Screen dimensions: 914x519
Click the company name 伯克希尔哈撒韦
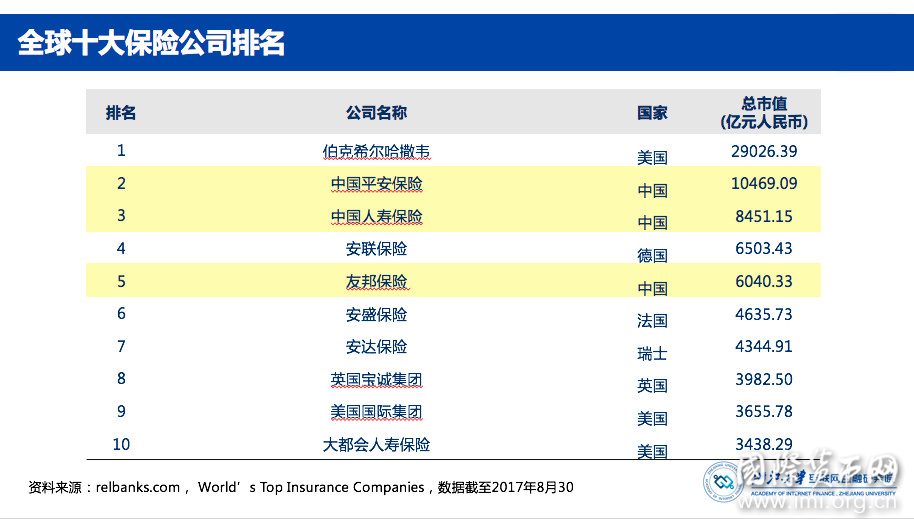[x=376, y=152]
